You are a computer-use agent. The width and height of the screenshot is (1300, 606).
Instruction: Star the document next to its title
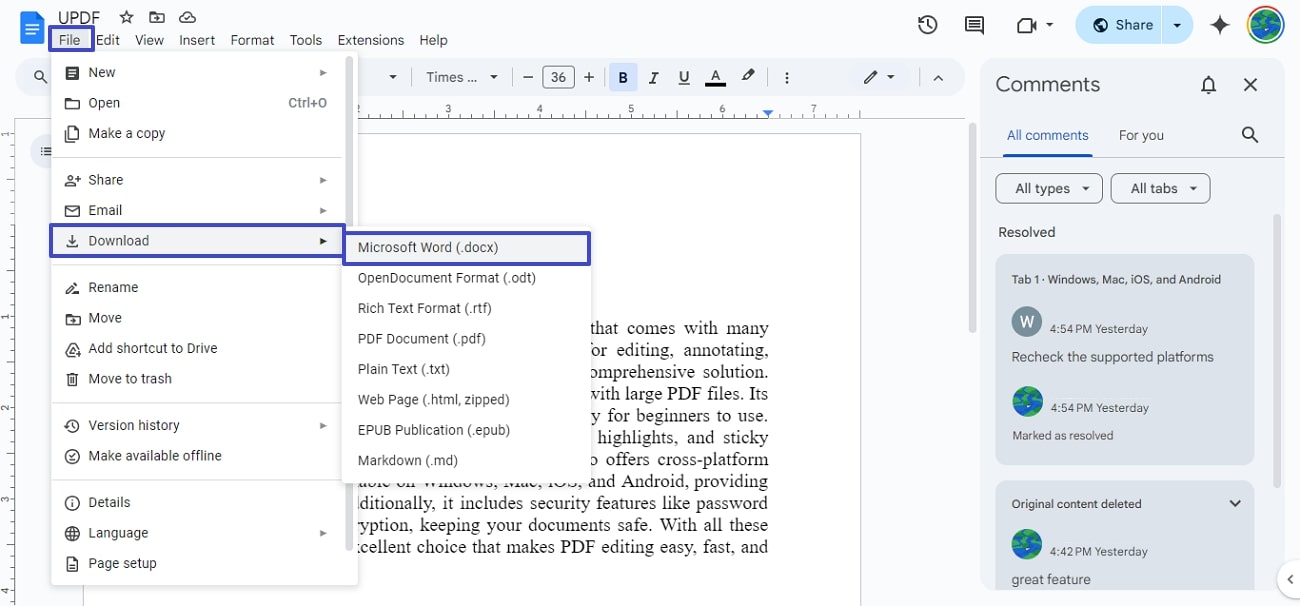(125, 16)
